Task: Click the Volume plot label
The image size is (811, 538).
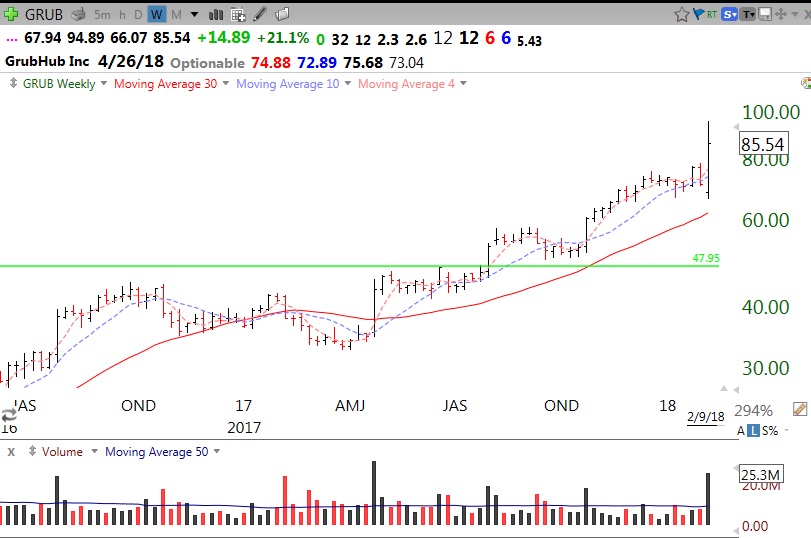Action: click(62, 452)
